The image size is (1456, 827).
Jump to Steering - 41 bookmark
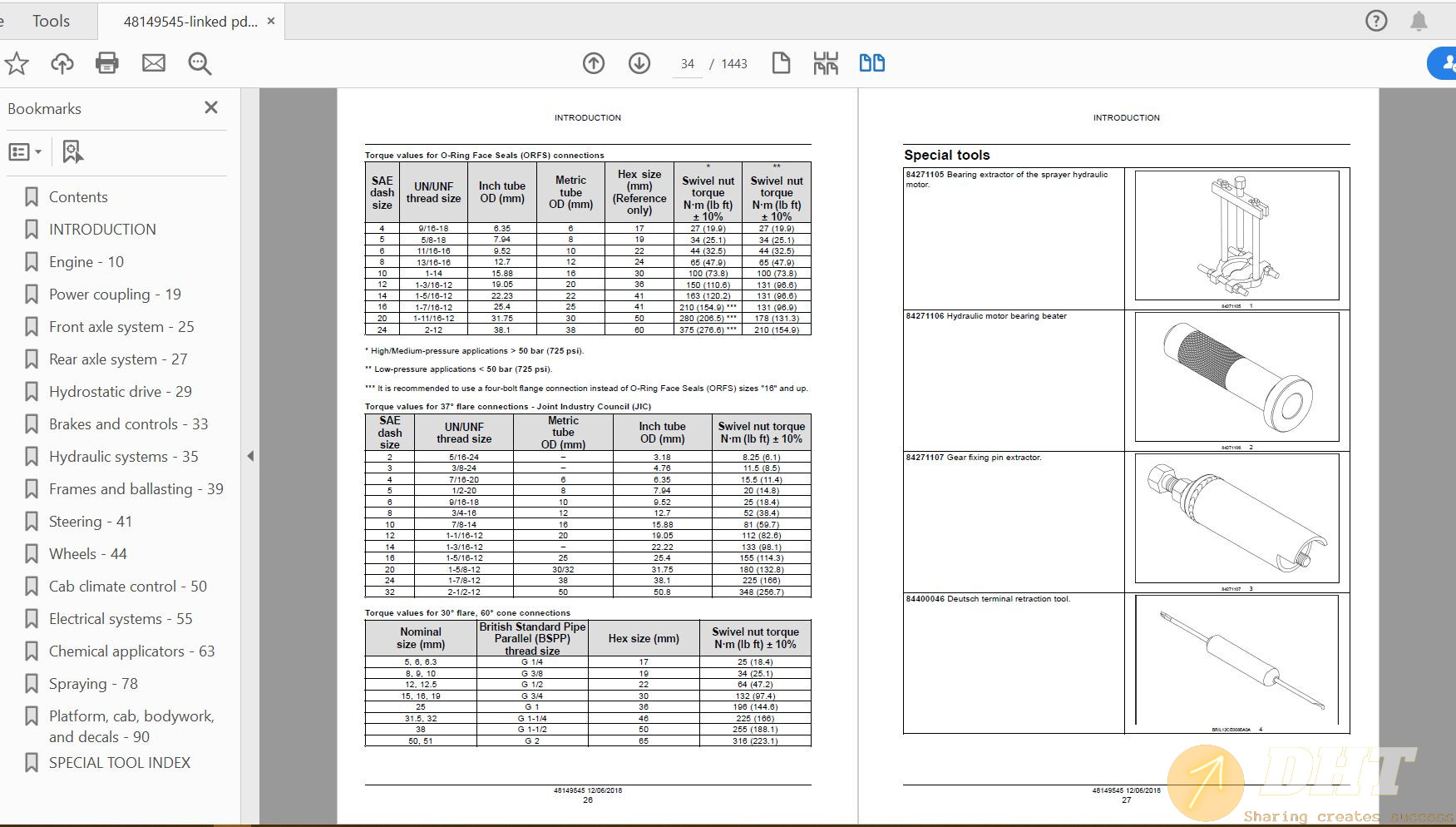(91, 522)
